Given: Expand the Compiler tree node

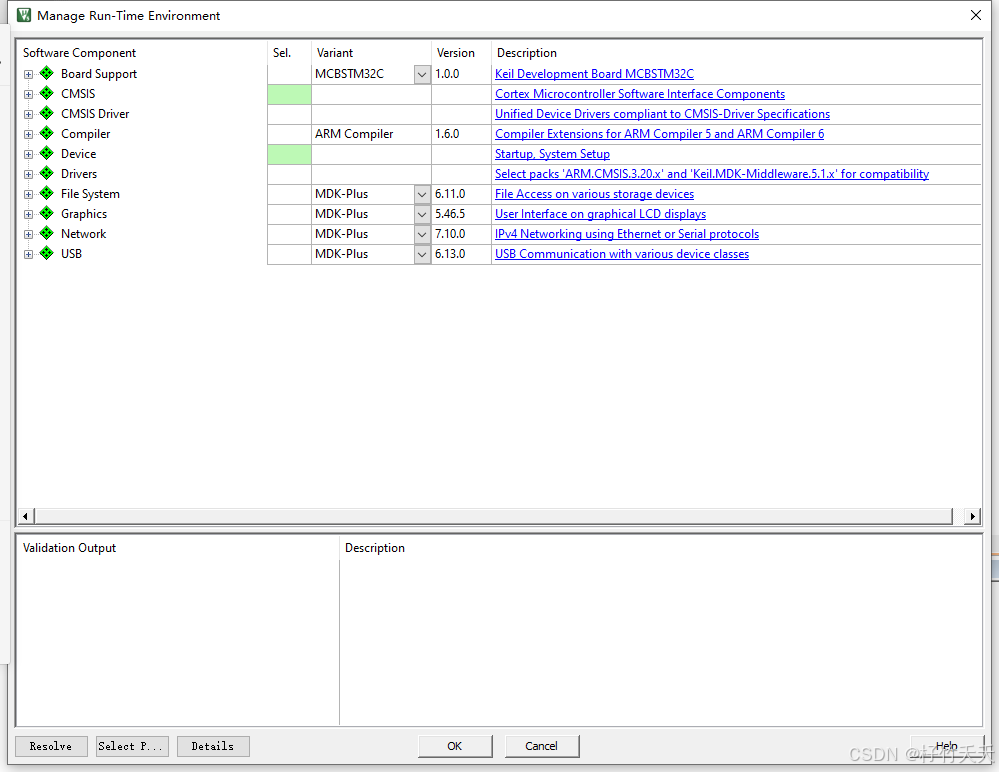Looking at the screenshot, I should [28, 134].
